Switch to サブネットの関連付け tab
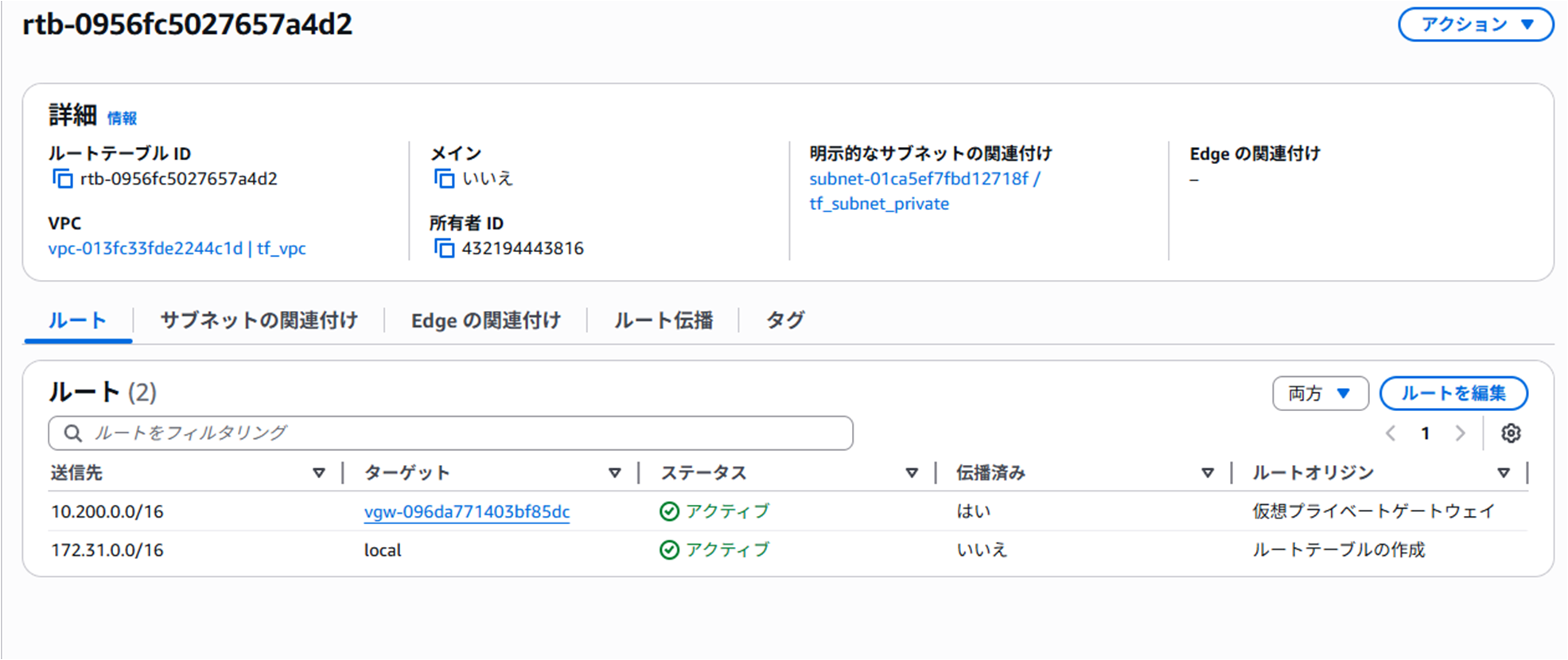The width and height of the screenshot is (1568, 660). tap(259, 320)
